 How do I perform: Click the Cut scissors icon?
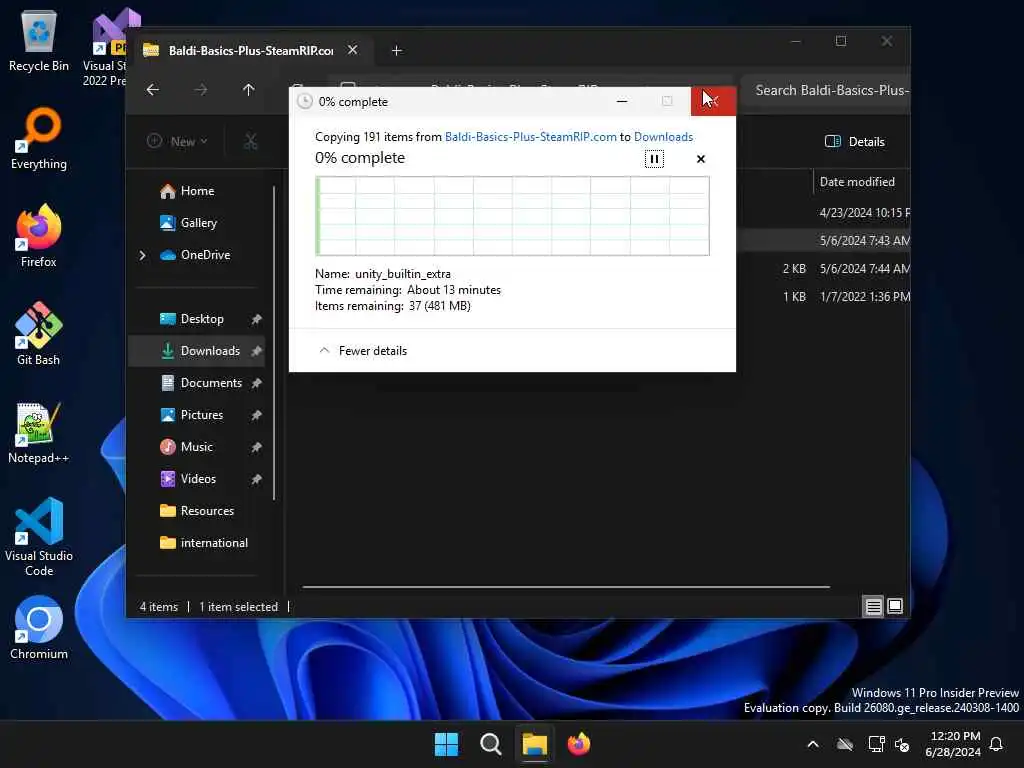(251, 141)
